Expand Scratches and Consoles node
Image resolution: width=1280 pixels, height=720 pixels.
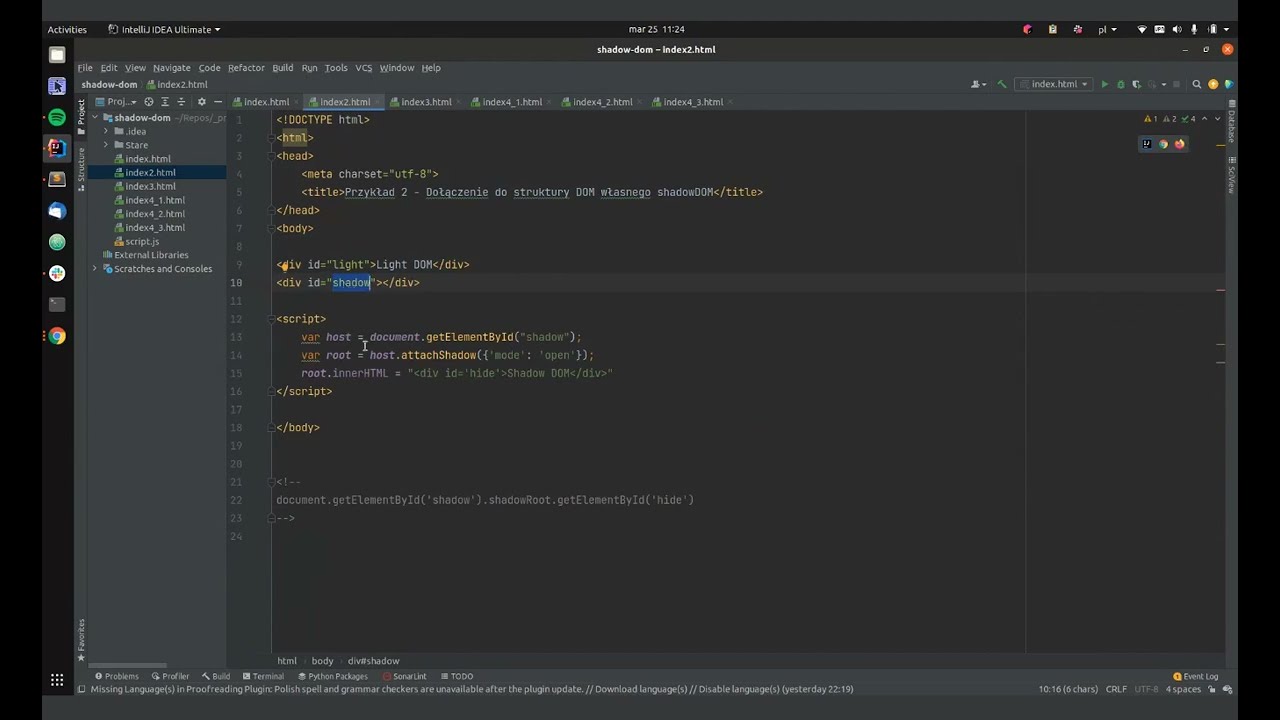(95, 269)
